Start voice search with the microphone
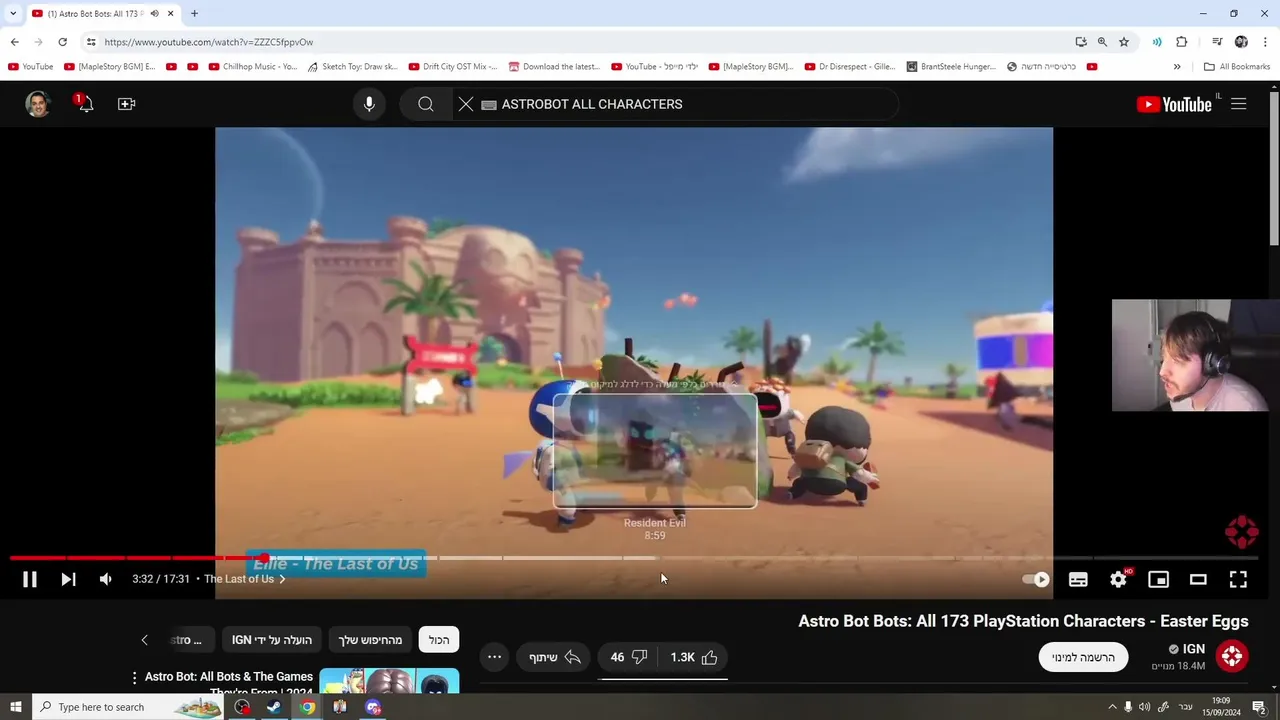Screen dimensions: 1280x720 coord(369,104)
